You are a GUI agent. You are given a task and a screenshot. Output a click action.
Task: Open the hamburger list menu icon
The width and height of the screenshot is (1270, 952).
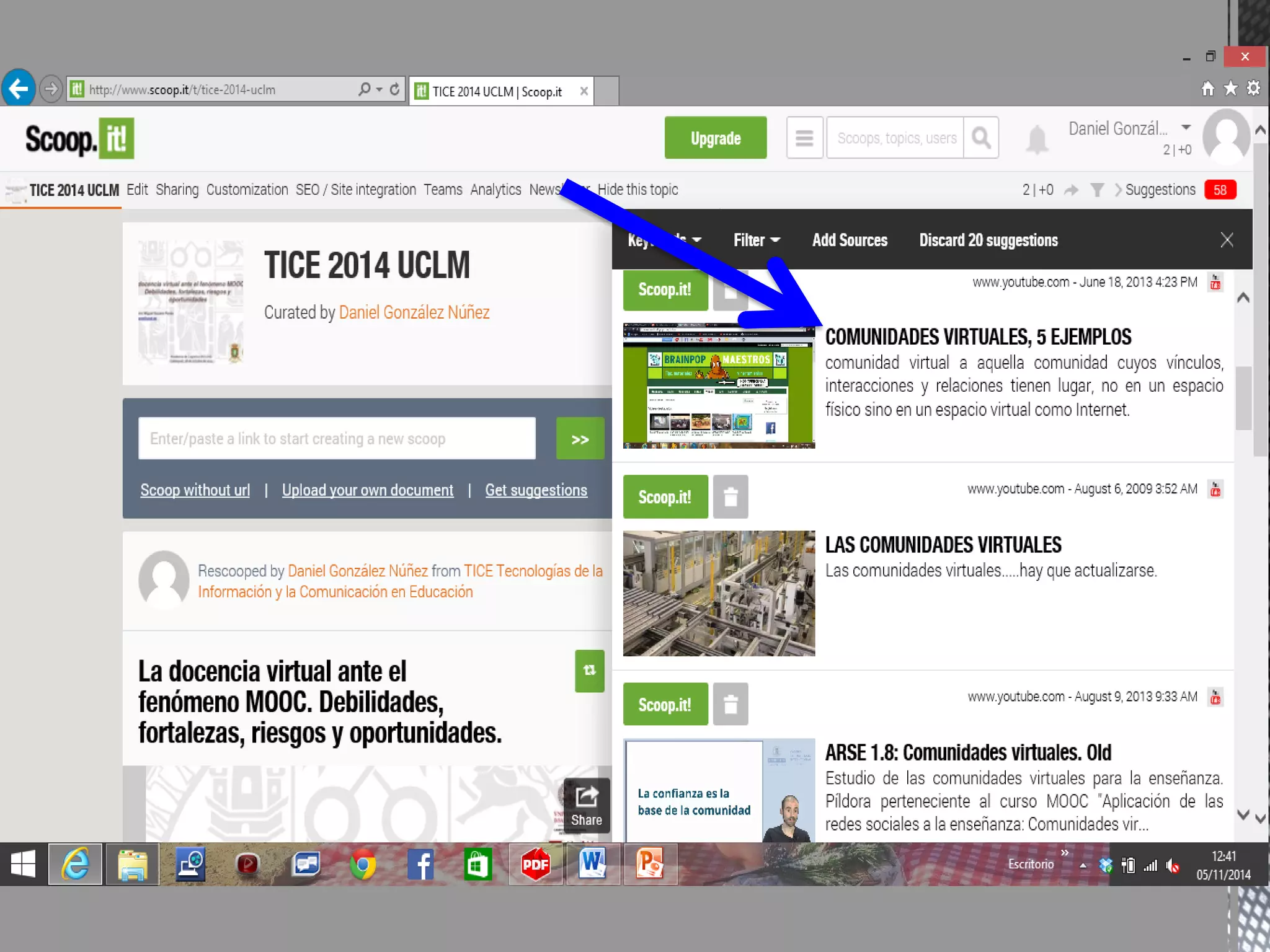coord(804,138)
